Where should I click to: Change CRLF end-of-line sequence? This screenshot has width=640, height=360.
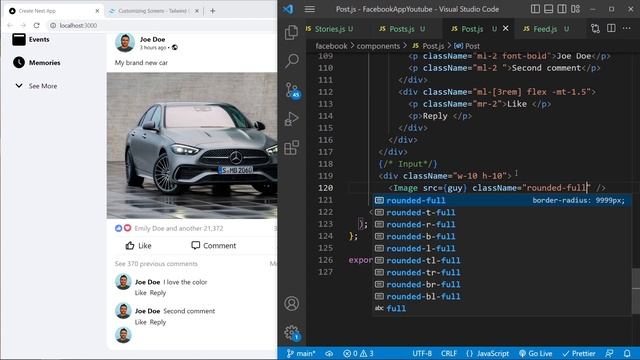pos(449,353)
